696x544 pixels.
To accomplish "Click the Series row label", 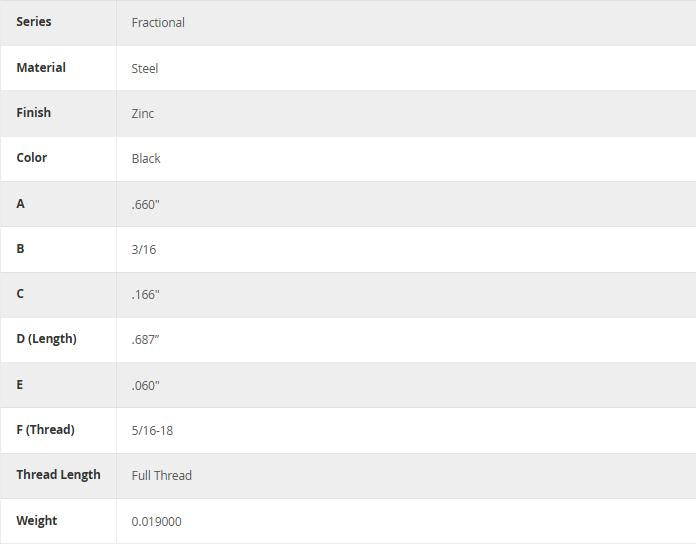I will point(34,22).
